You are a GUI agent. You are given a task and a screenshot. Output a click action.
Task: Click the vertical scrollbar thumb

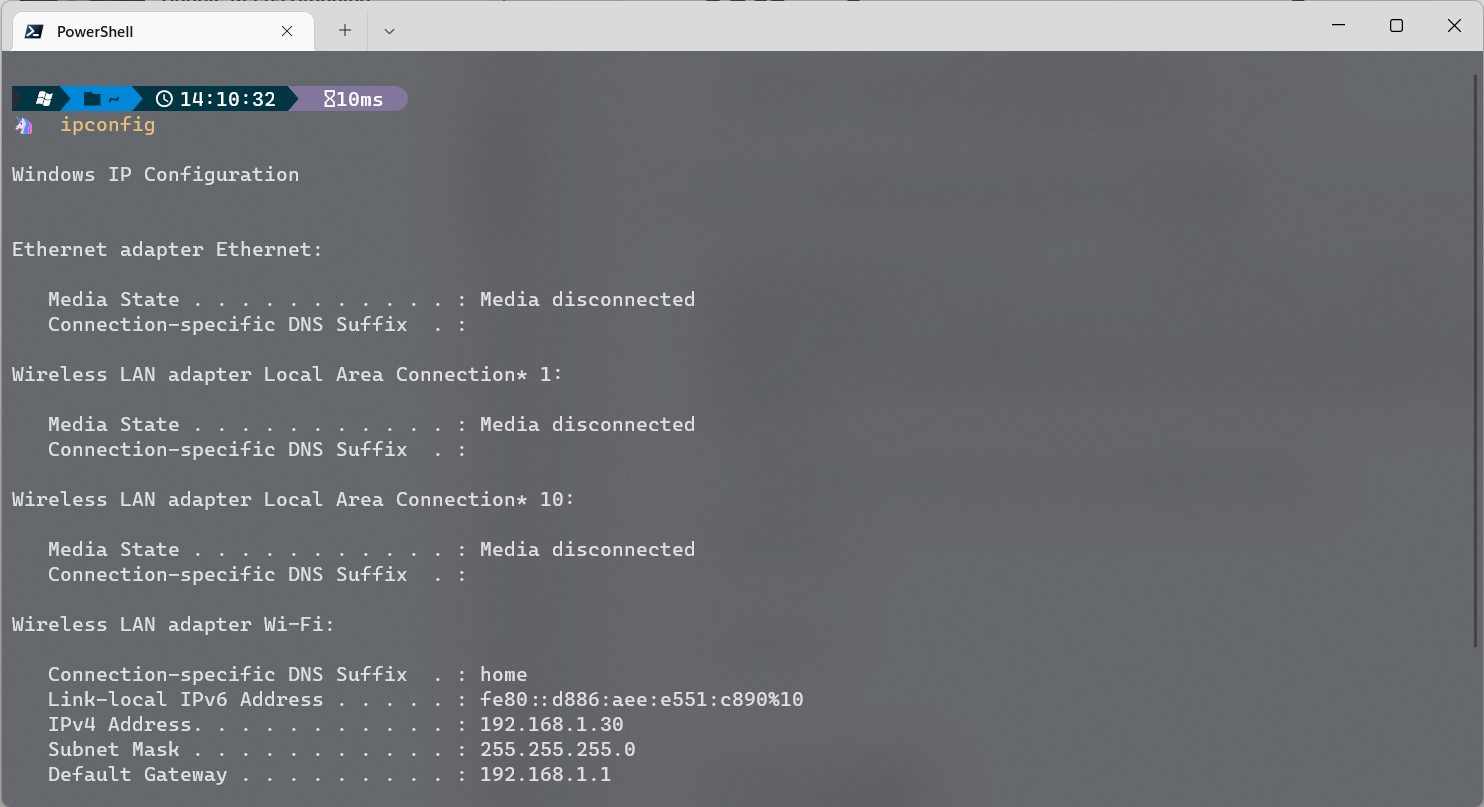(x=1477, y=359)
